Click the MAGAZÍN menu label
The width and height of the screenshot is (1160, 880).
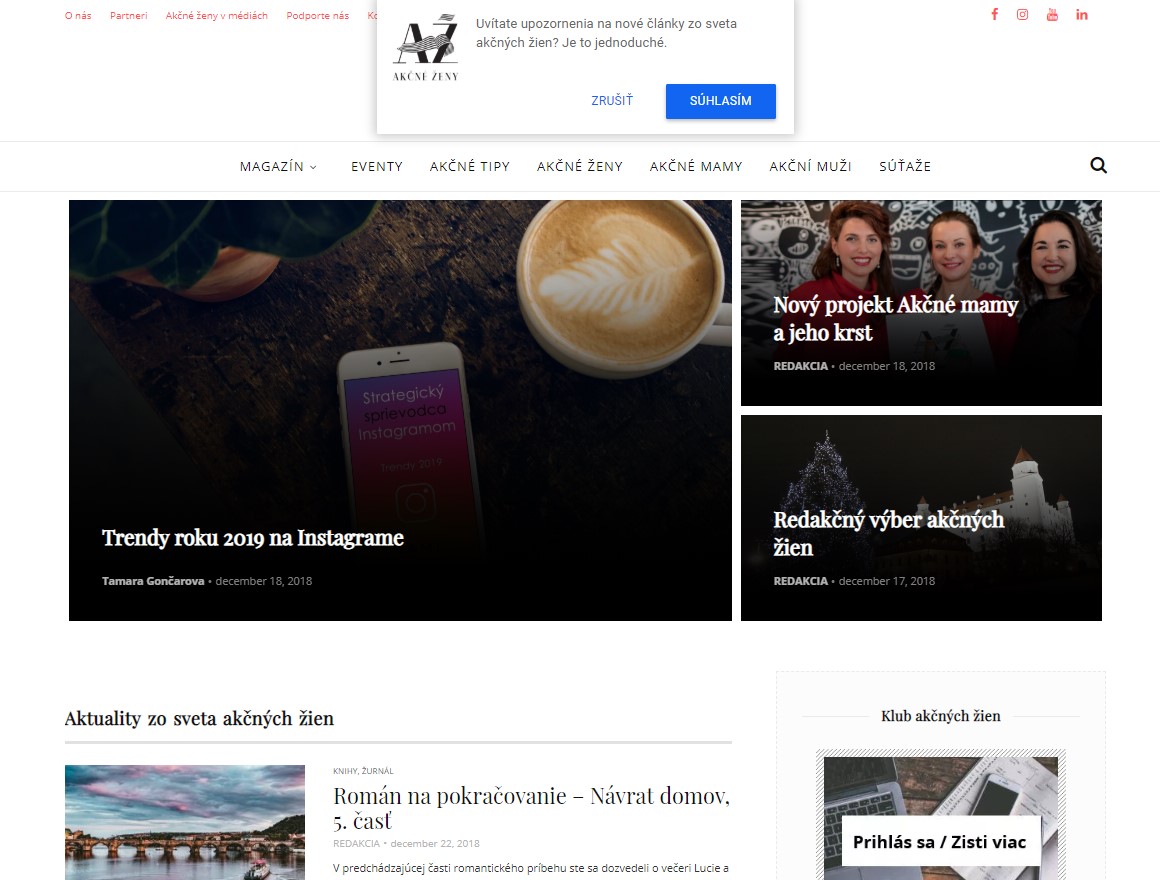(272, 166)
